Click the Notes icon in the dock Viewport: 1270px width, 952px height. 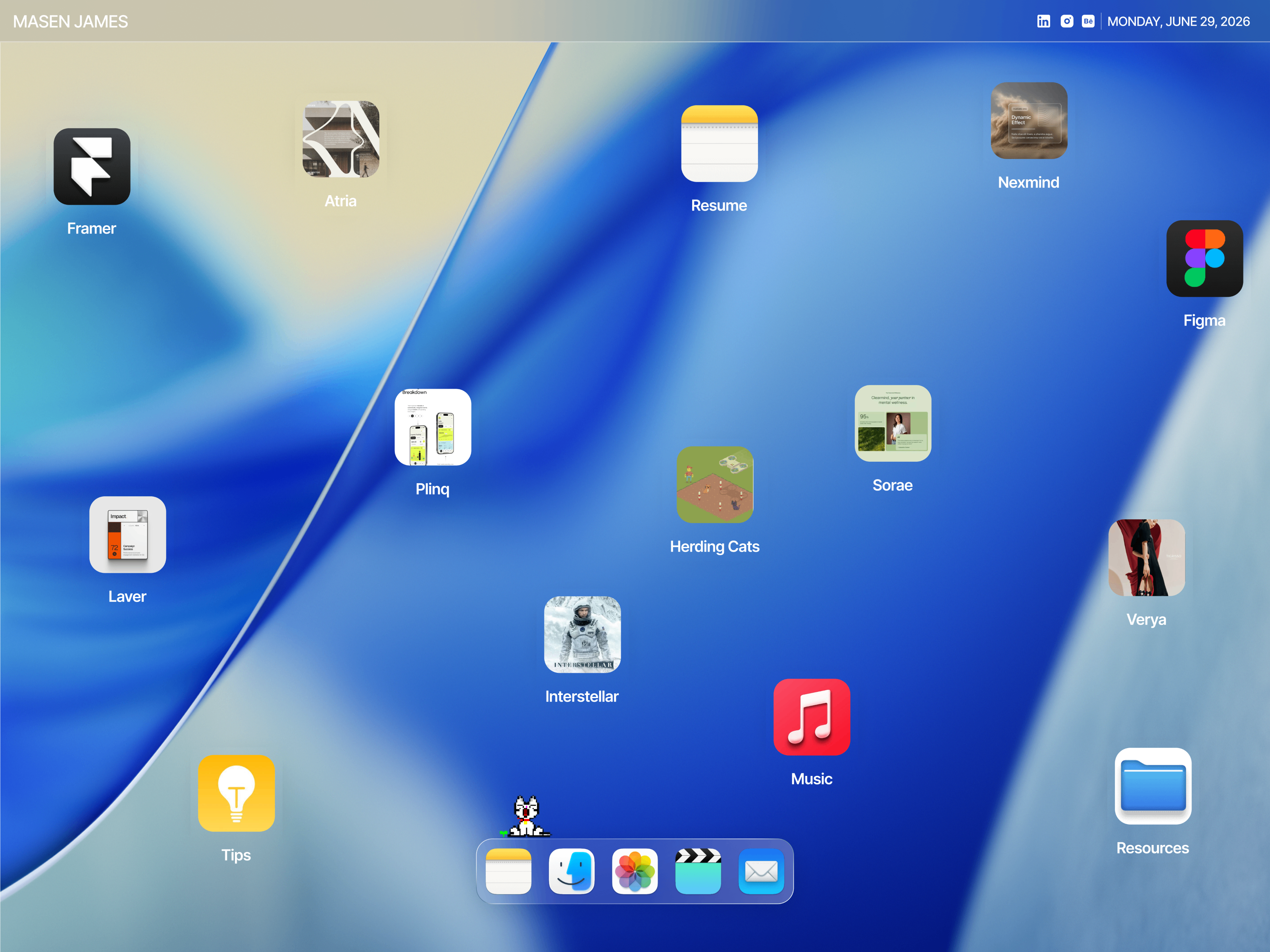[x=509, y=871]
